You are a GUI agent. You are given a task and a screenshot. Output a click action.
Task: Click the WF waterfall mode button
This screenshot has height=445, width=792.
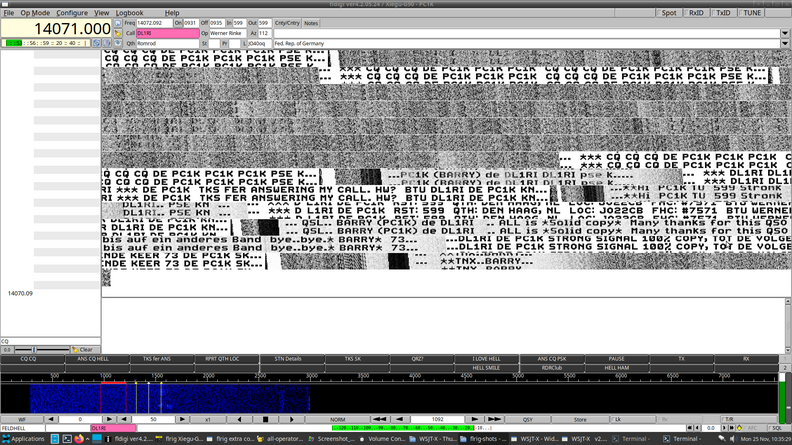[22, 419]
